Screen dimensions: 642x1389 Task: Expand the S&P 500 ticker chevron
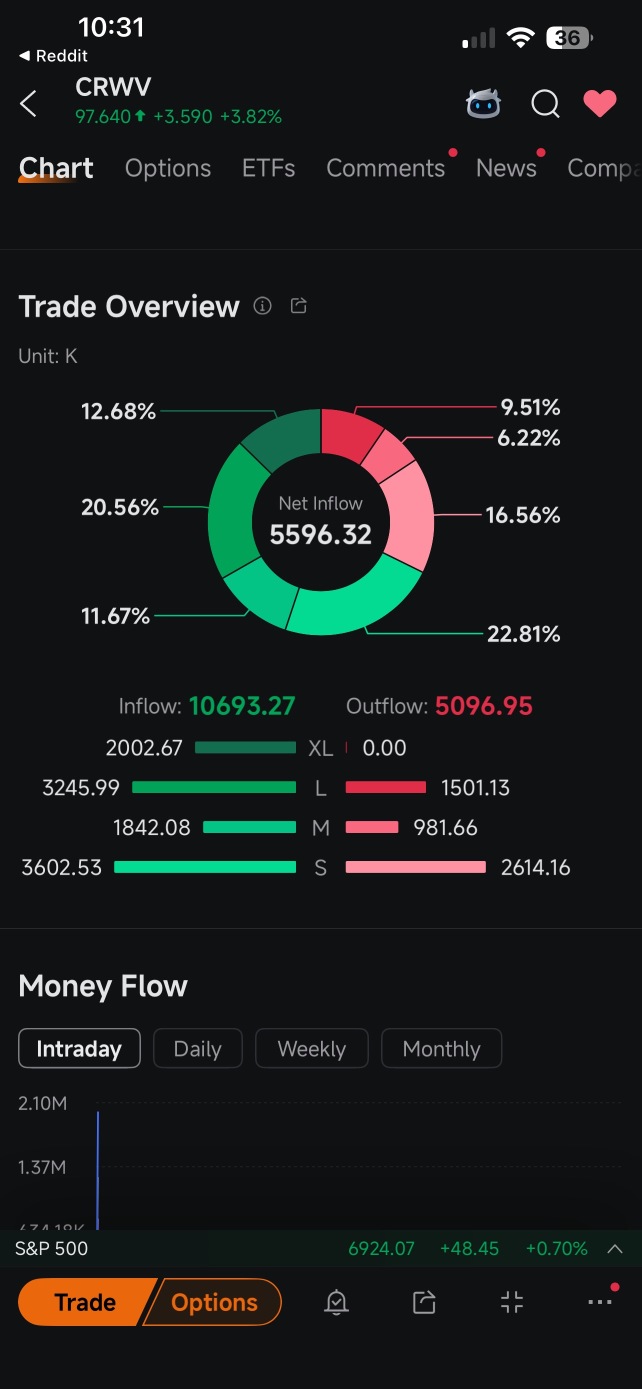tap(615, 1249)
